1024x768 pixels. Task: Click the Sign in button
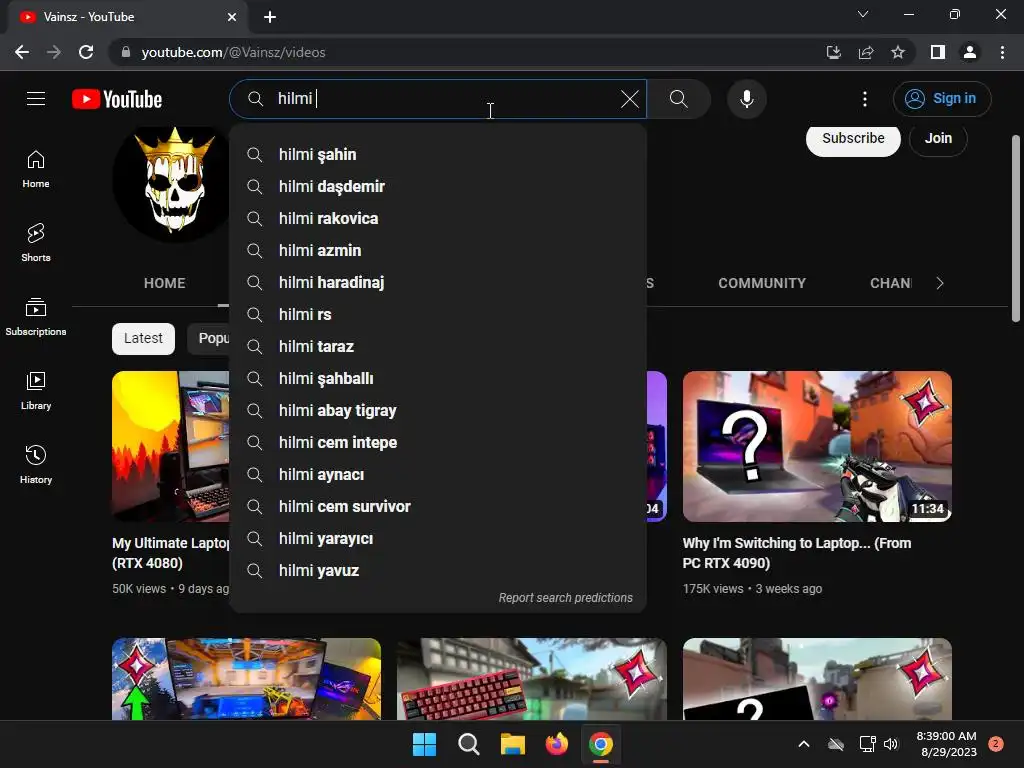coord(942,99)
